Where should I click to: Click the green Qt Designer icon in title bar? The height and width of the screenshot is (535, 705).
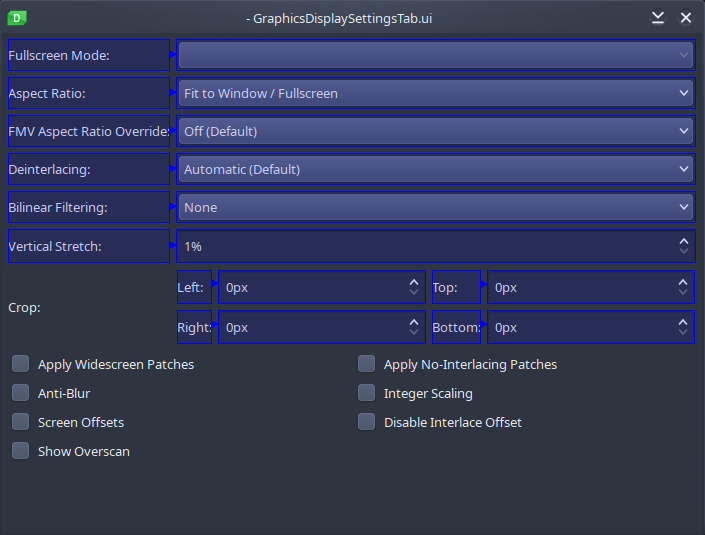point(17,17)
